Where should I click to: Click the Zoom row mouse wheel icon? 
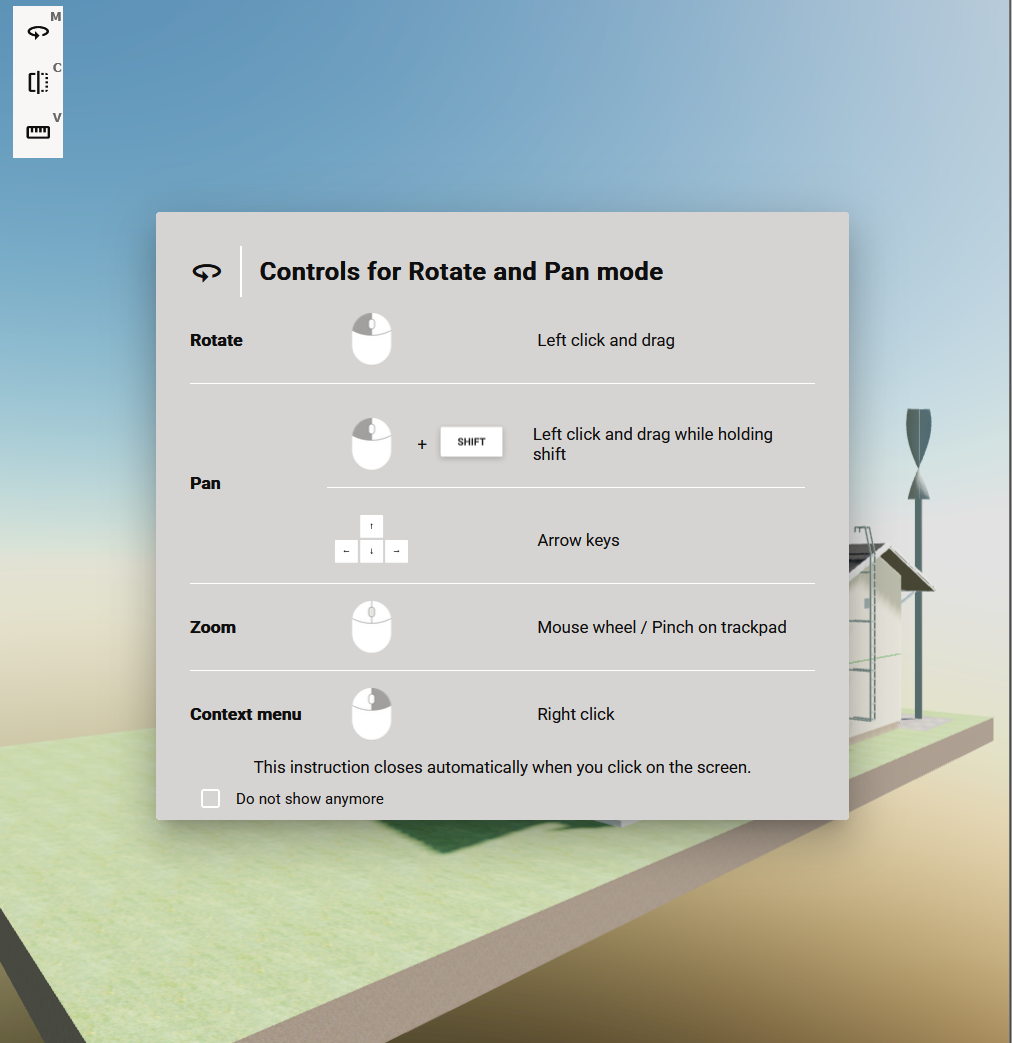pos(371,627)
